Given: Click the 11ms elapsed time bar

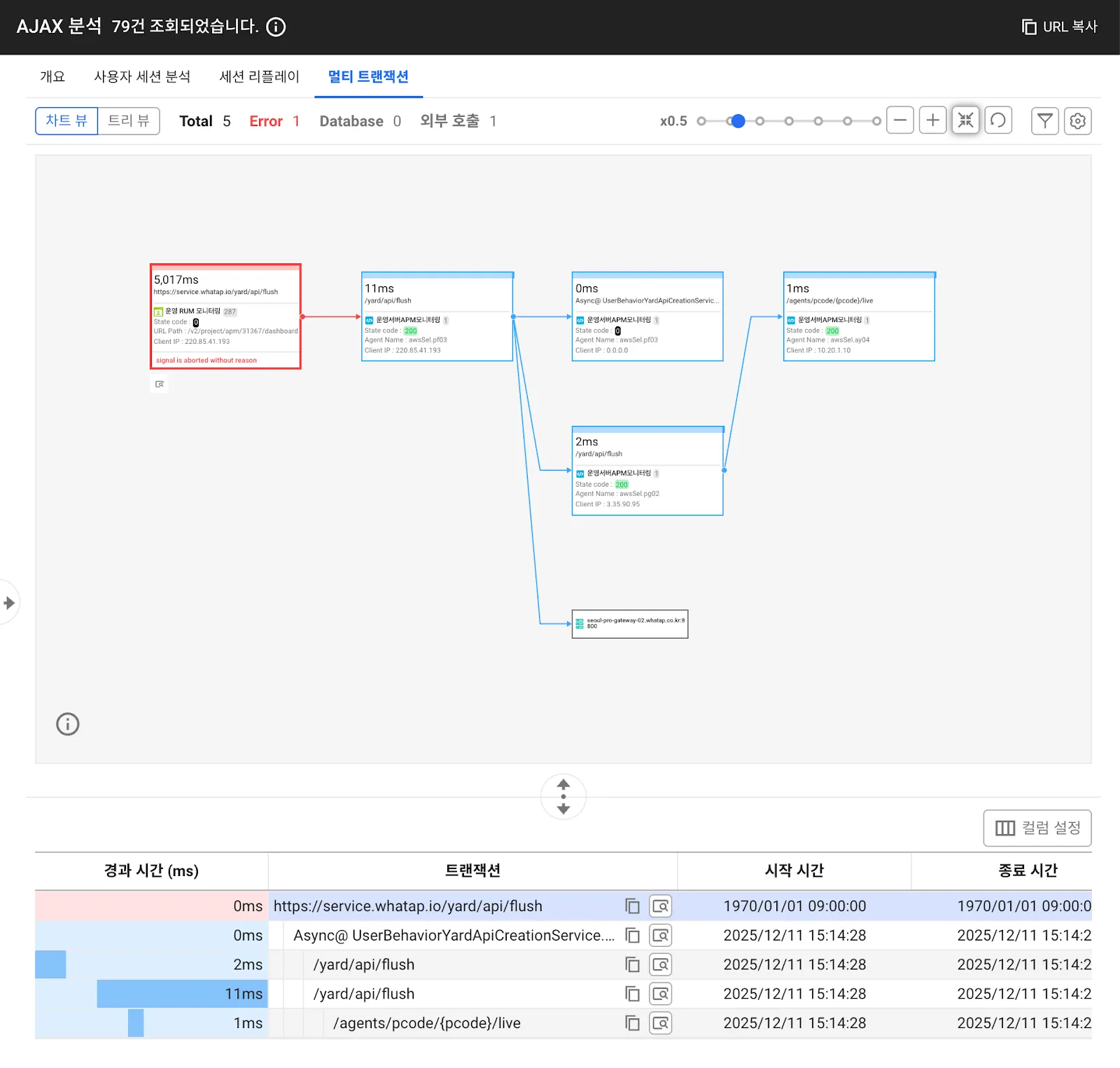Looking at the screenshot, I should pyautogui.click(x=182, y=994).
